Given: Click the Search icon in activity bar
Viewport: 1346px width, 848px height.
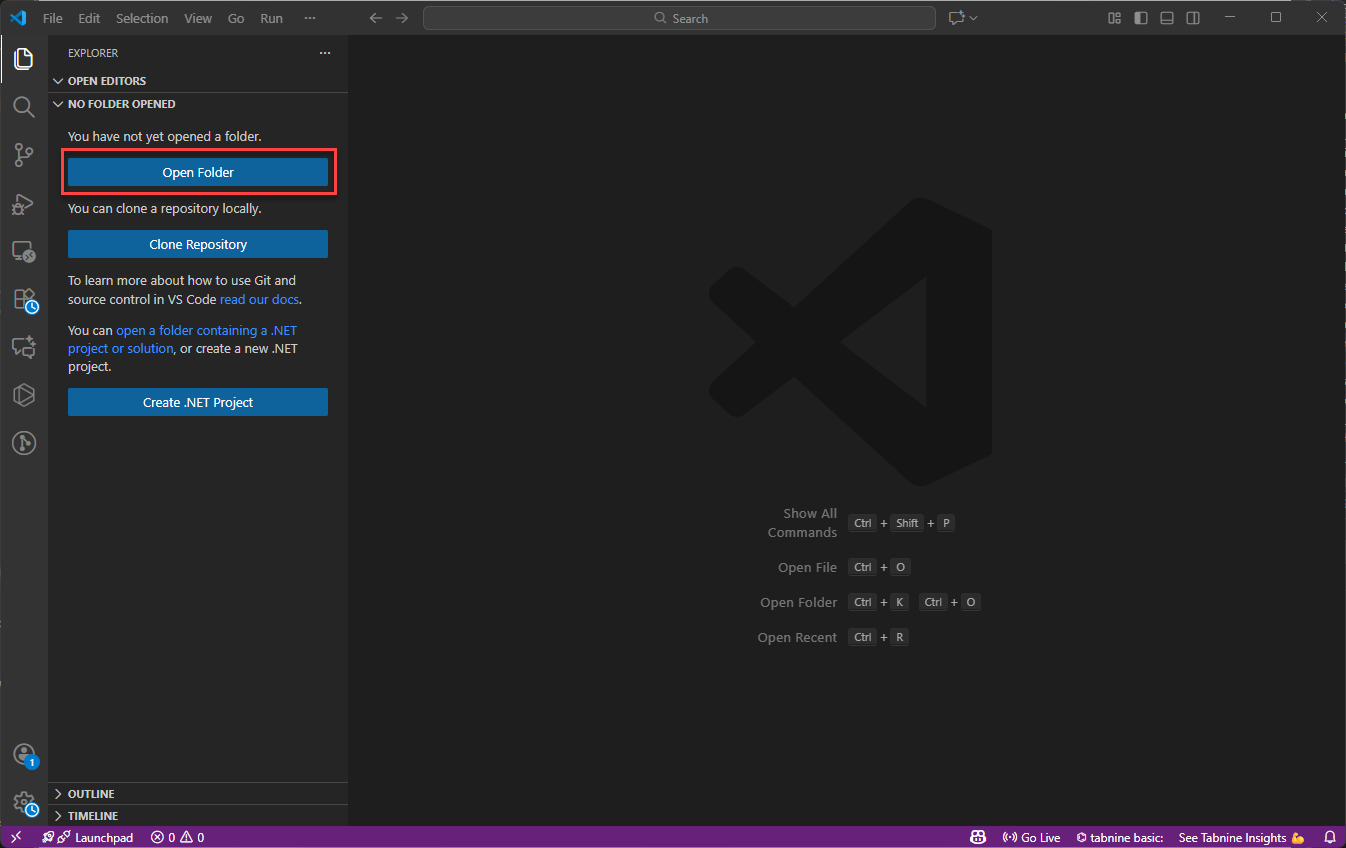Looking at the screenshot, I should (x=24, y=107).
